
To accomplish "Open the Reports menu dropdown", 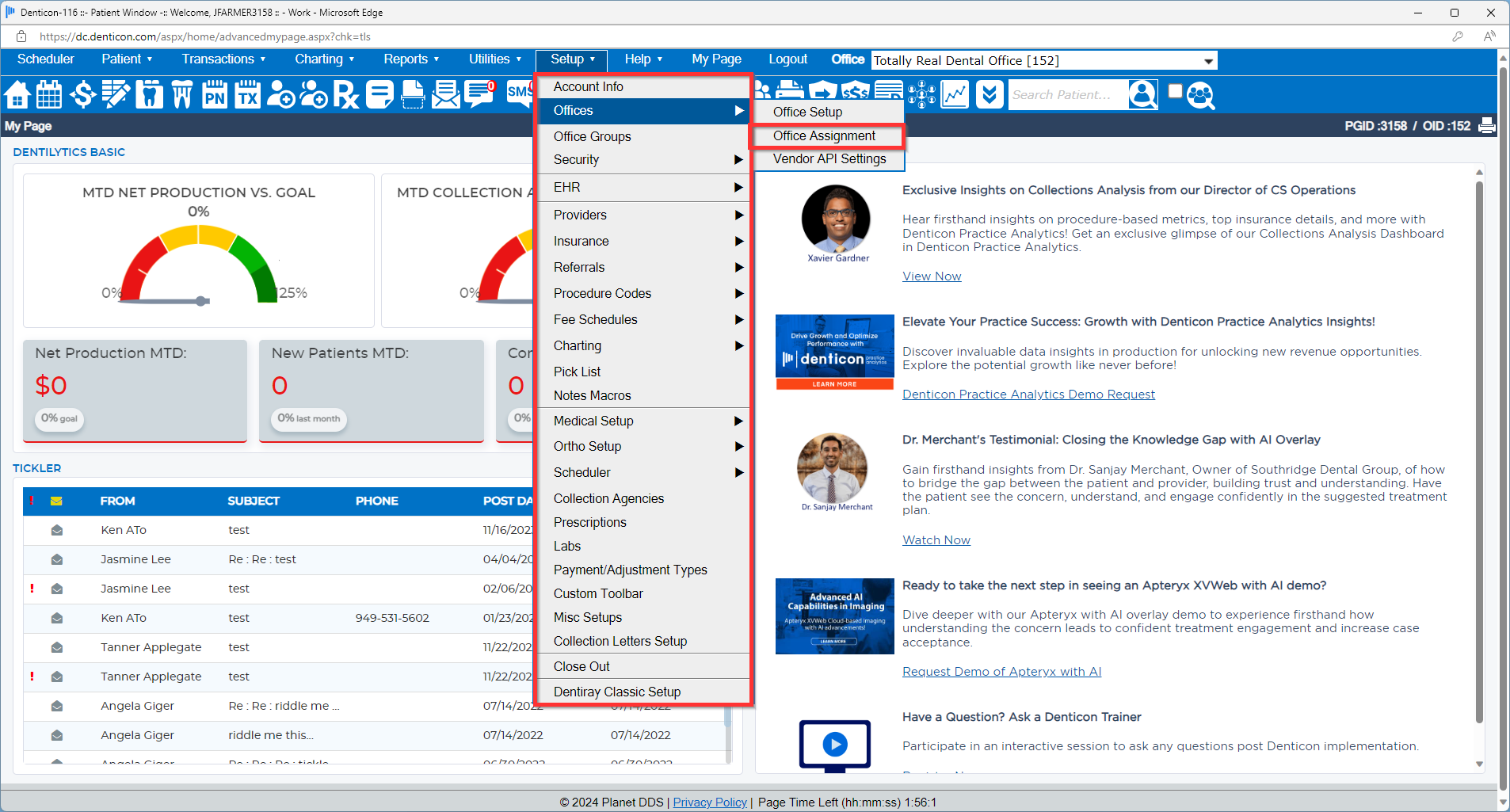I will [x=411, y=59].
